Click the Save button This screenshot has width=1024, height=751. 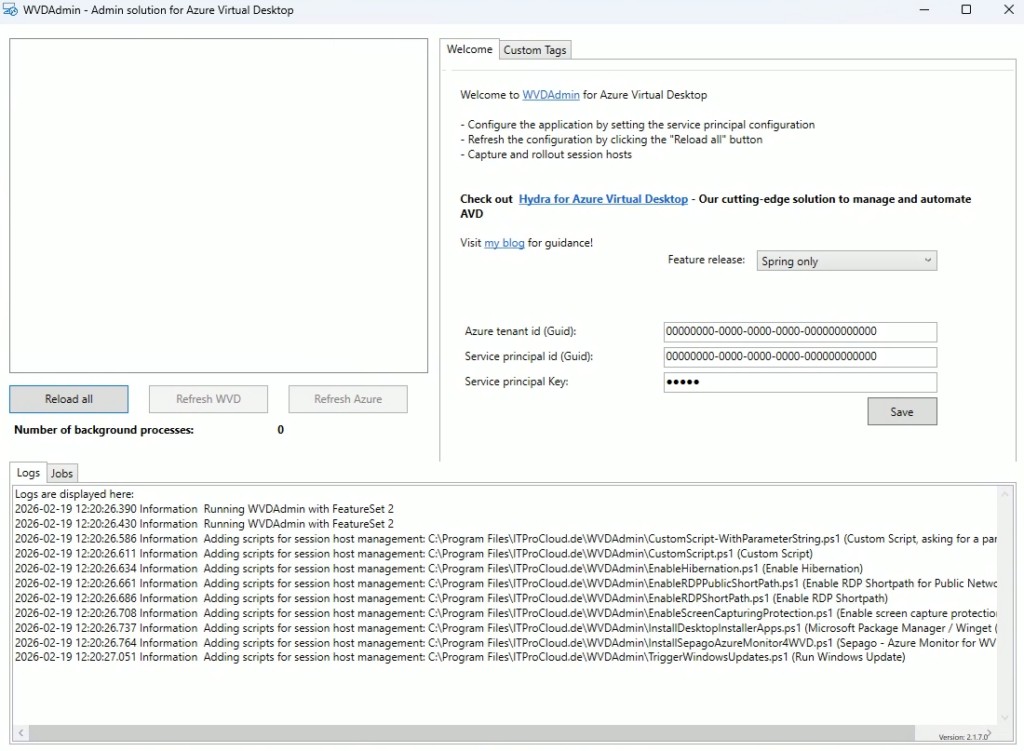(x=901, y=412)
